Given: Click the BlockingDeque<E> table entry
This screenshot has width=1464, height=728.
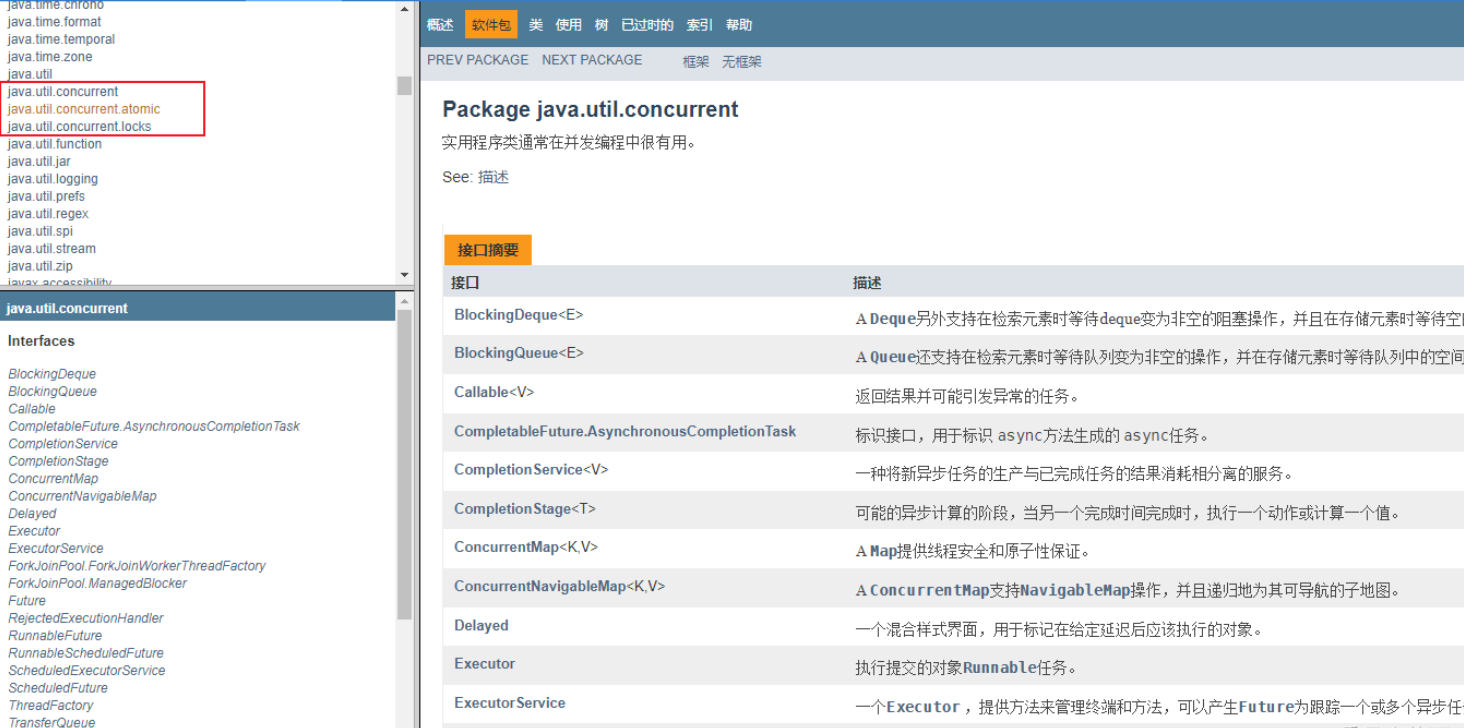Looking at the screenshot, I should coord(518,315).
